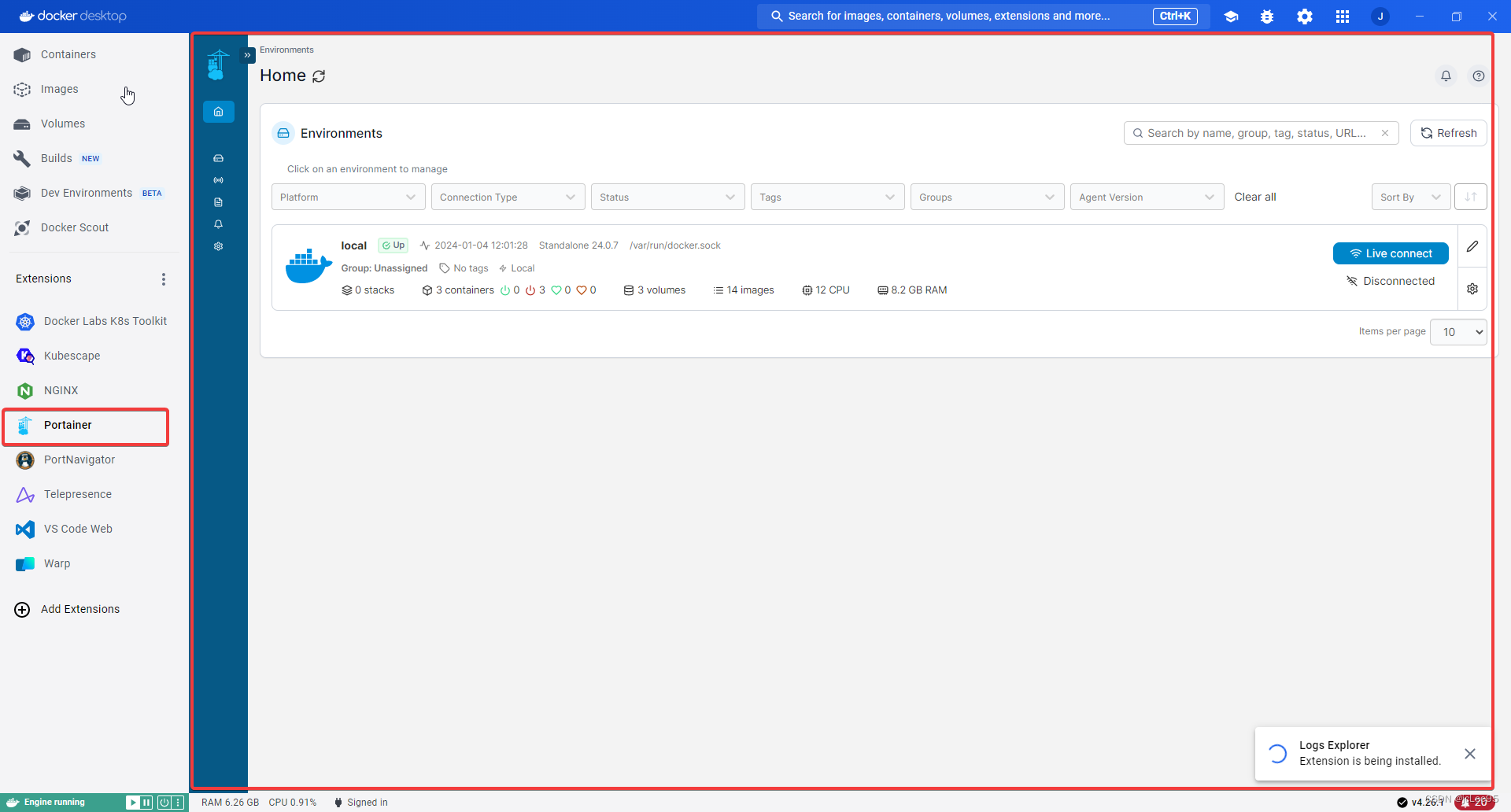The height and width of the screenshot is (812, 1511).
Task: Open the Platform filter dropdown
Action: pos(349,197)
